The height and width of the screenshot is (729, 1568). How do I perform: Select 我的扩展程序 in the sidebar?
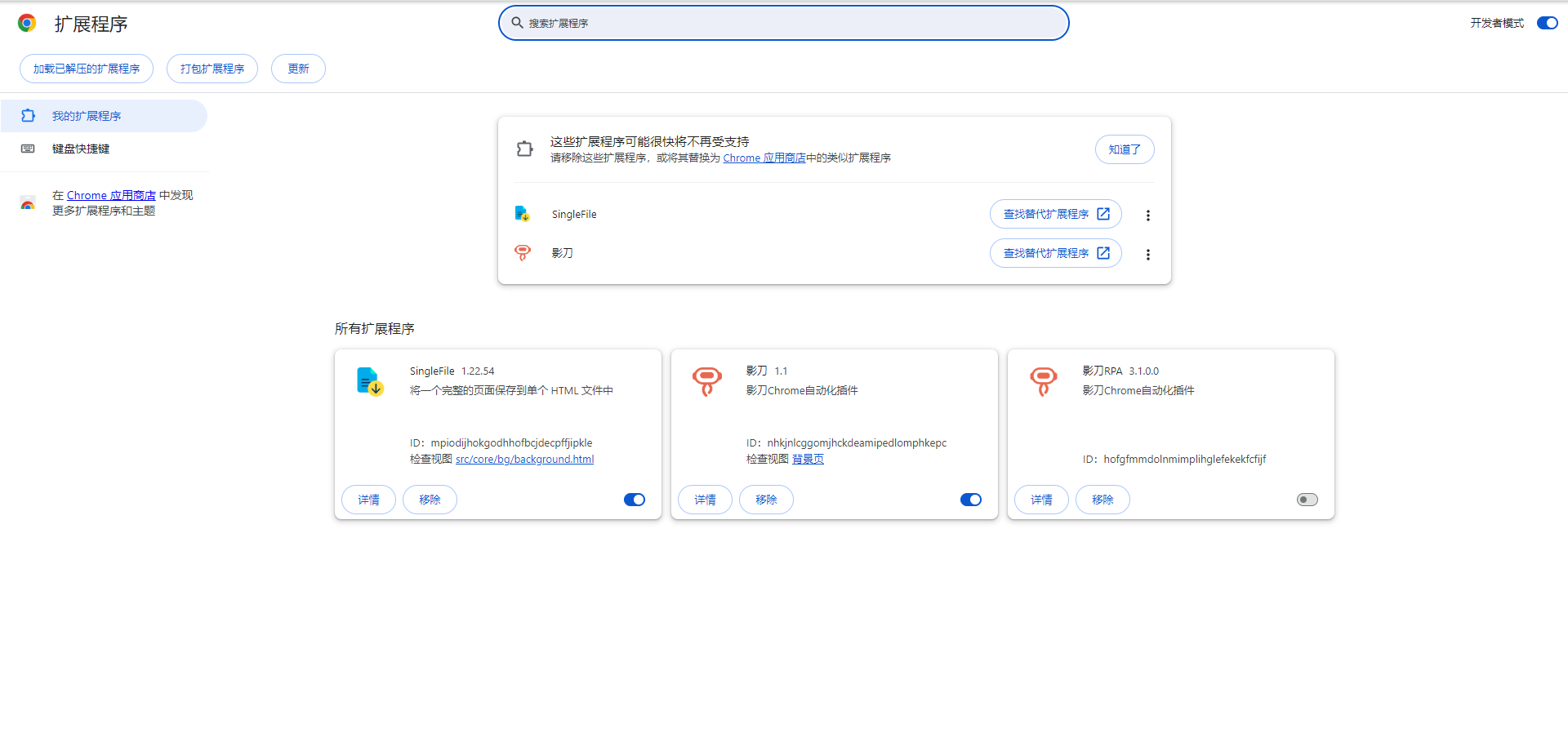click(x=87, y=116)
